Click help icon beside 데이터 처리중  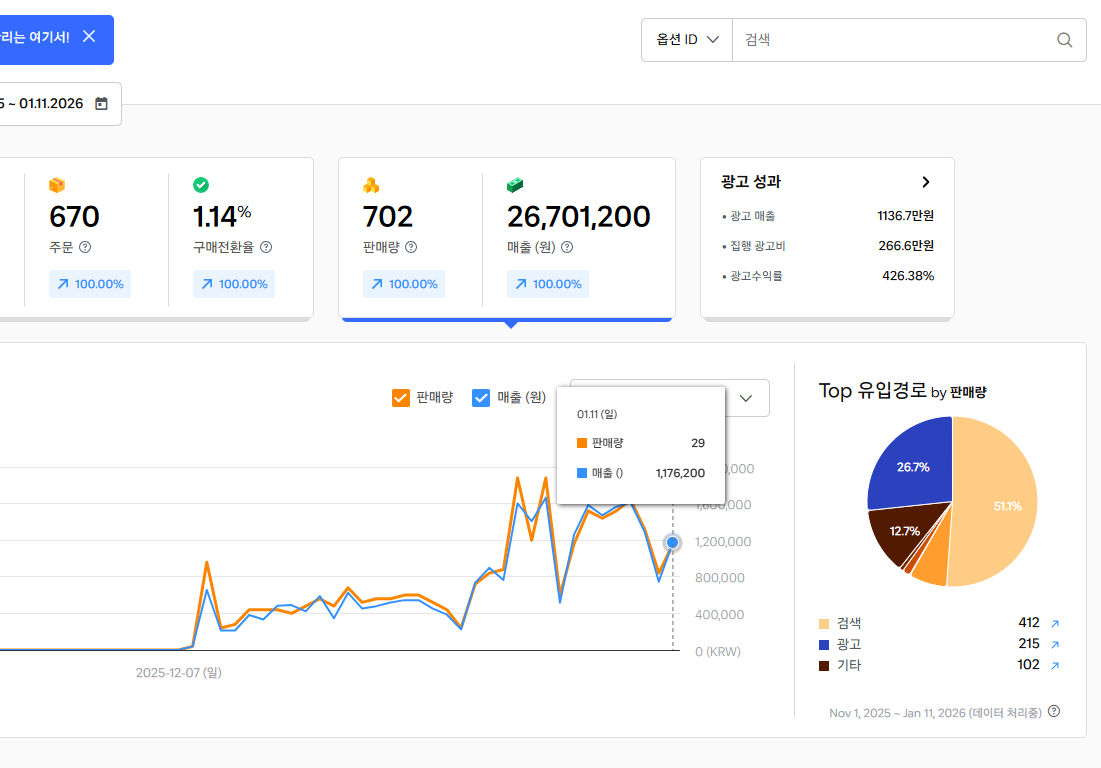(1053, 712)
